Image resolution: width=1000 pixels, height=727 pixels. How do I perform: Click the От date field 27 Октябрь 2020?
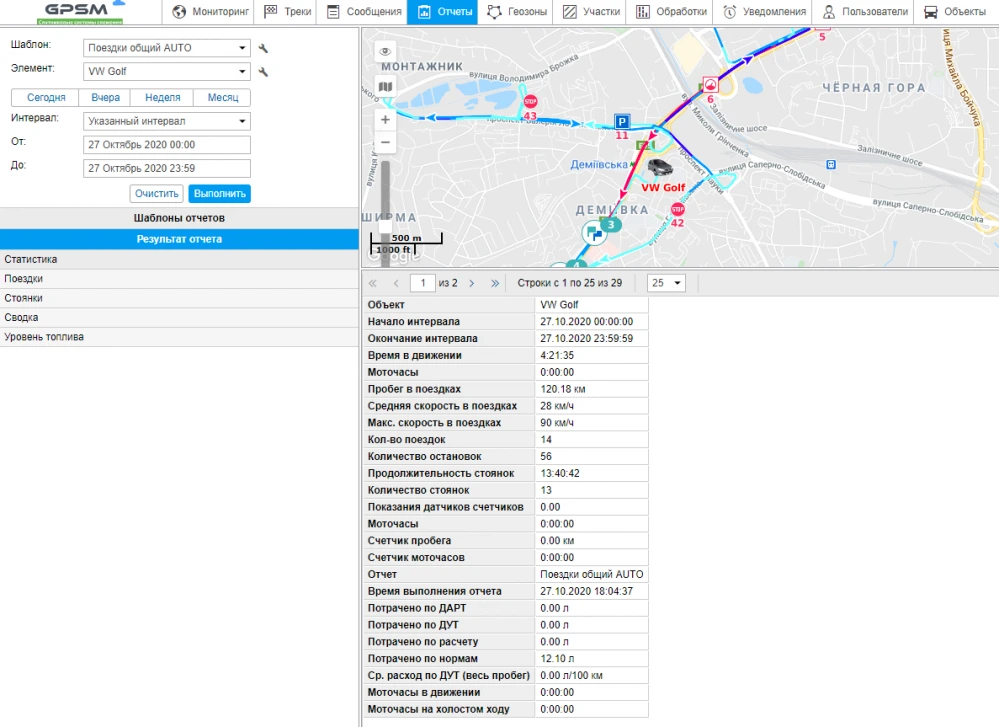click(x=165, y=144)
